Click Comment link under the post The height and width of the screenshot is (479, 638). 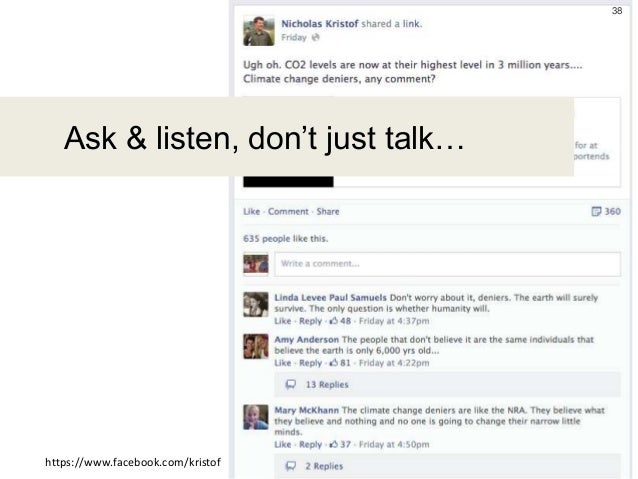coord(288,211)
